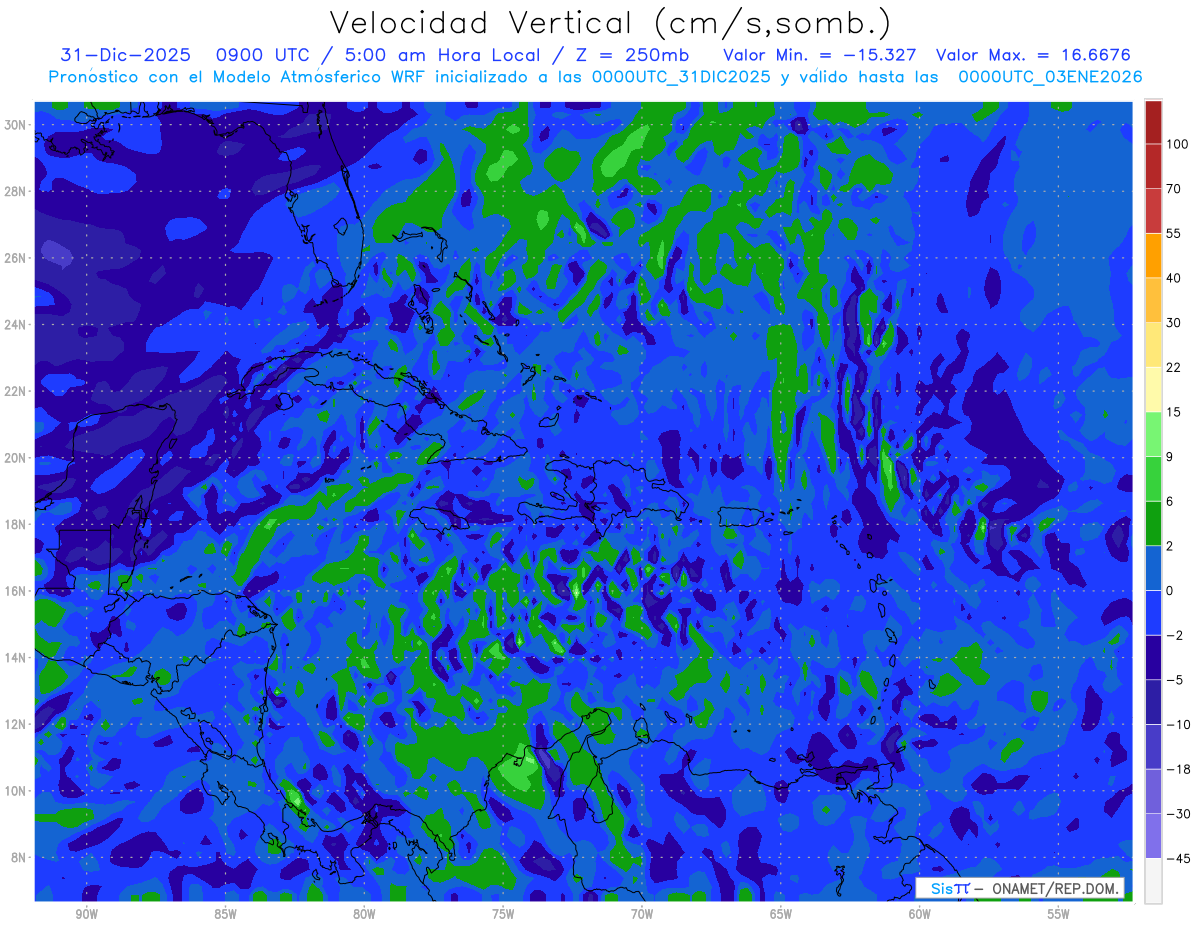Click the colorbar label '-45'
This screenshot has width=1200, height=927.
(1178, 858)
